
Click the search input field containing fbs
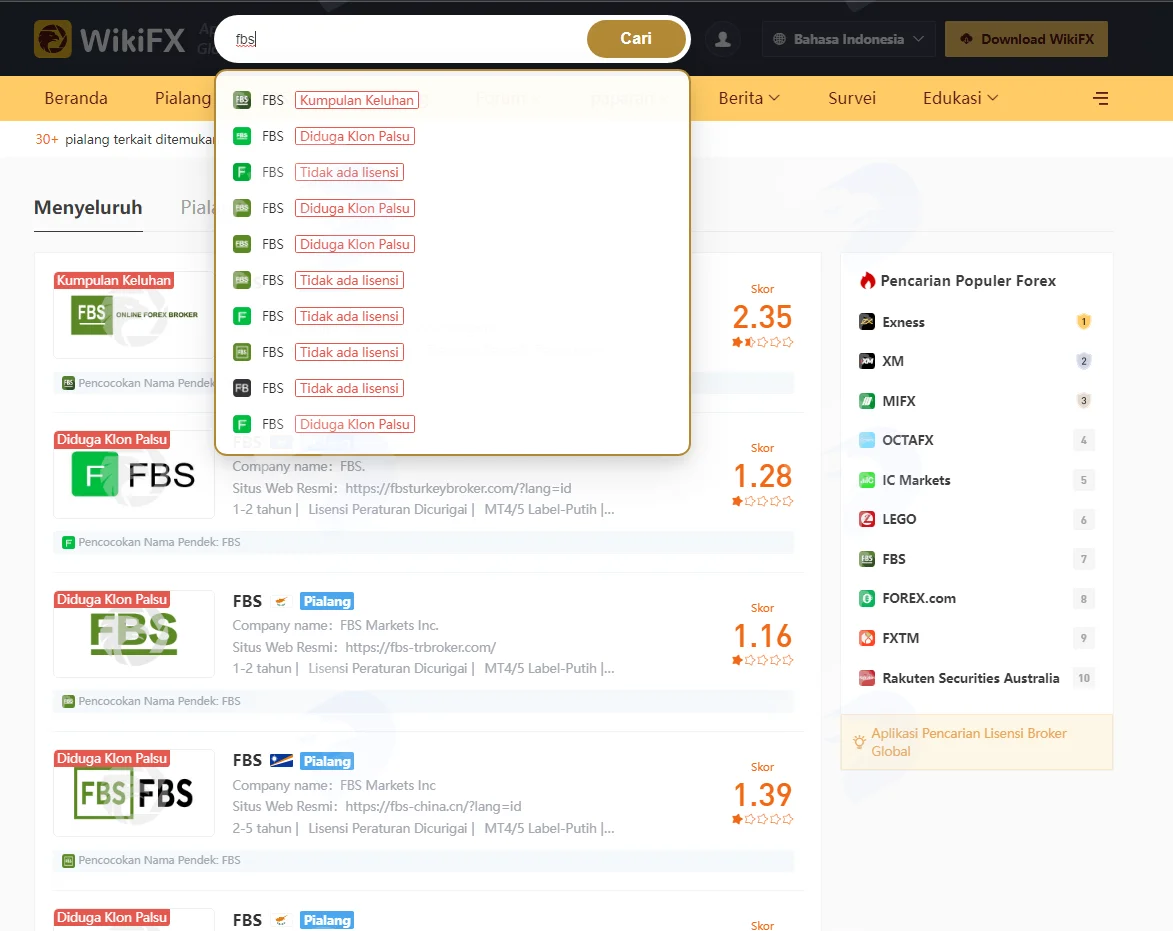coord(404,39)
